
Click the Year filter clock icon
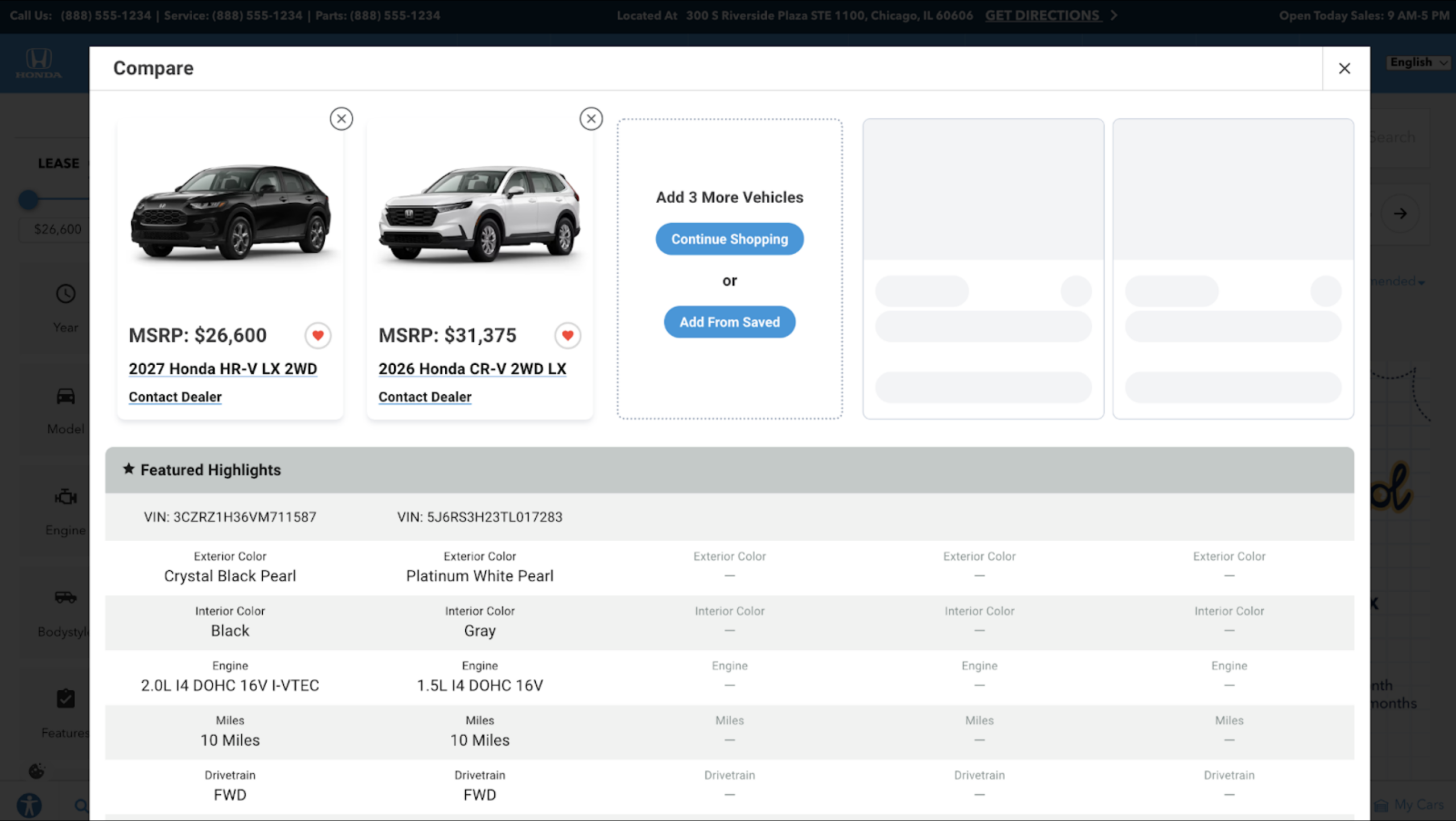pyautogui.click(x=65, y=294)
